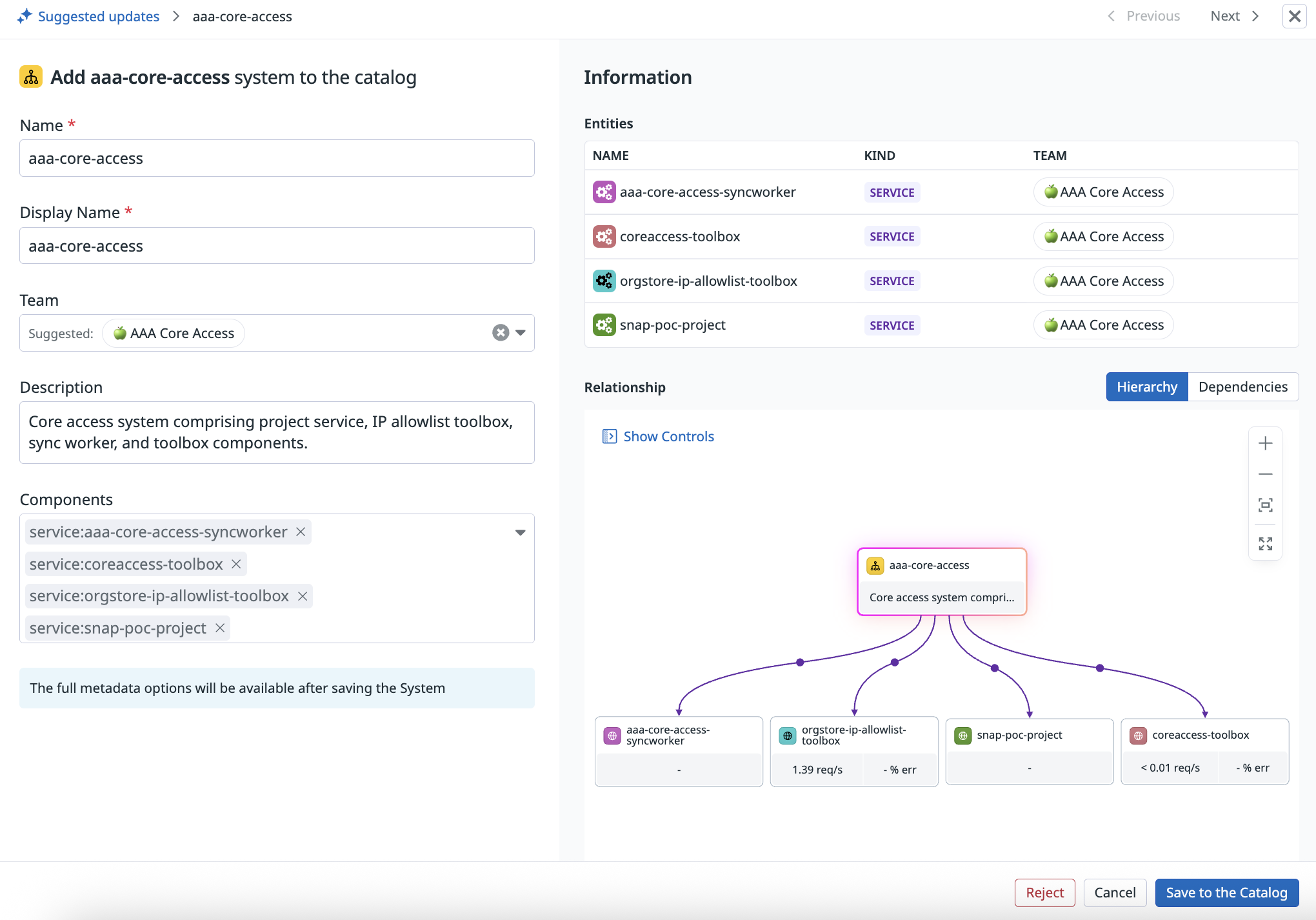Open the Team dropdown arrow
This screenshot has height=920, width=1316.
point(521,333)
